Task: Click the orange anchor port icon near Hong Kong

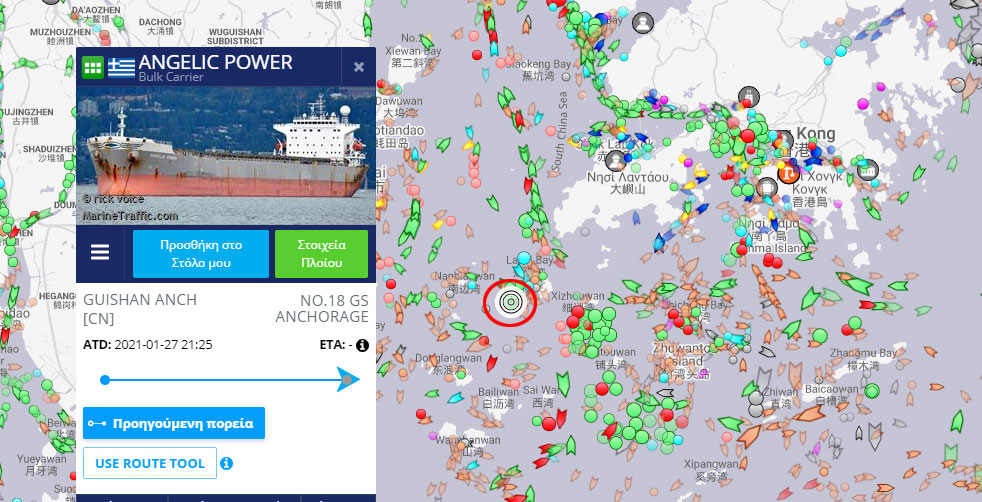Action: [787, 172]
